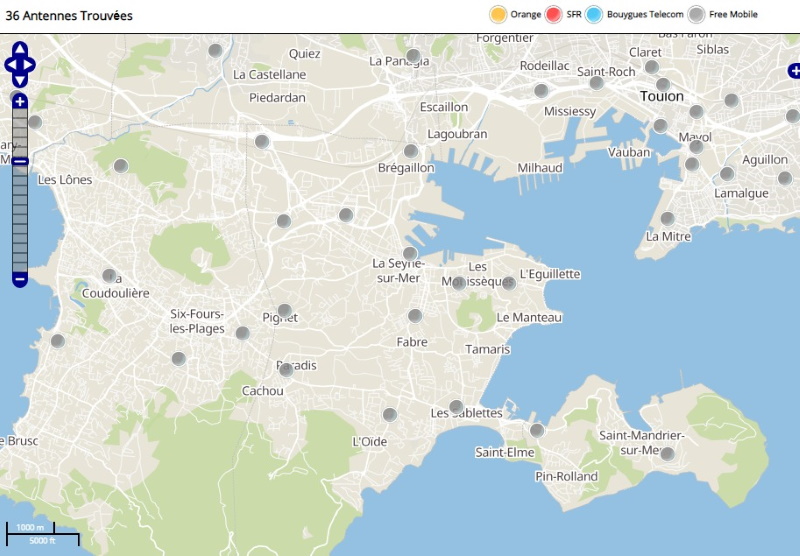
Task: Select the antenna marker at Saint-Mandrier-sur-Mer
Action: pos(667,454)
